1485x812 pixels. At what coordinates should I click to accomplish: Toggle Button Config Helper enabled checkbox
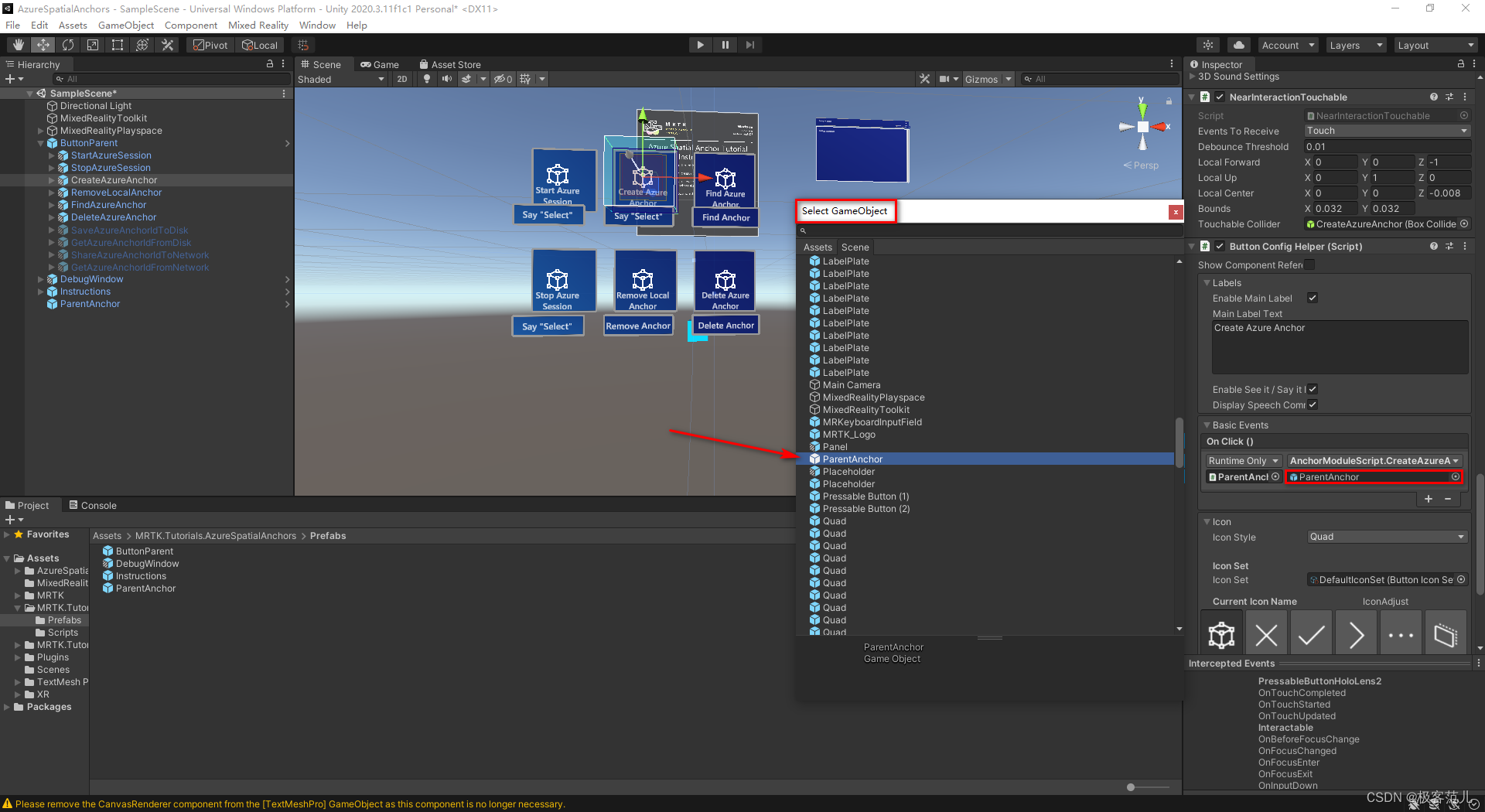[x=1220, y=246]
